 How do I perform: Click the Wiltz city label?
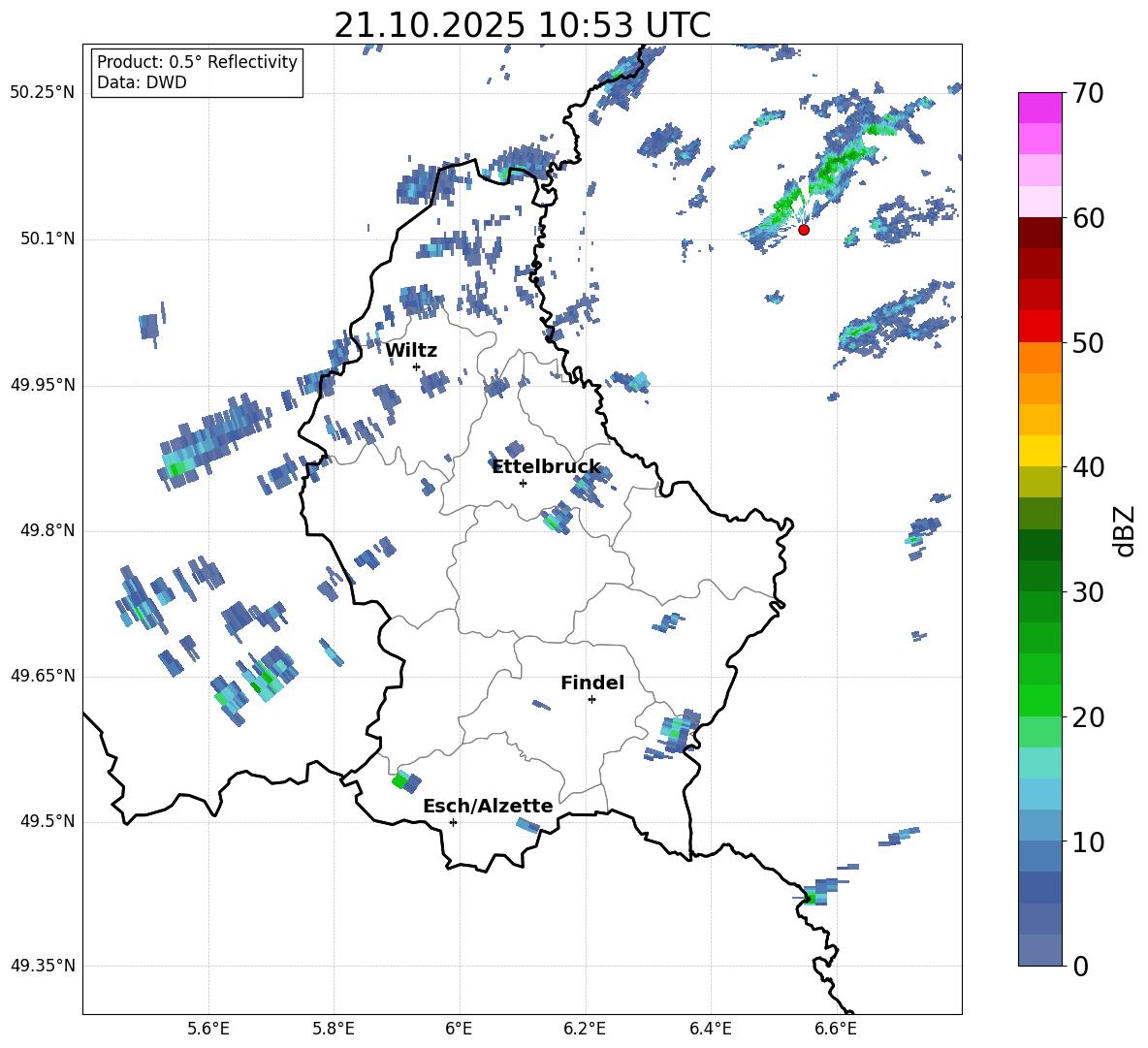pyautogui.click(x=411, y=351)
